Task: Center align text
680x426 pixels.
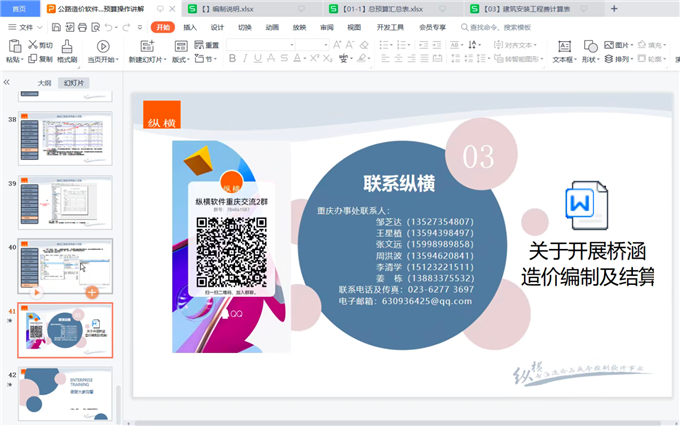Action: coord(399,58)
